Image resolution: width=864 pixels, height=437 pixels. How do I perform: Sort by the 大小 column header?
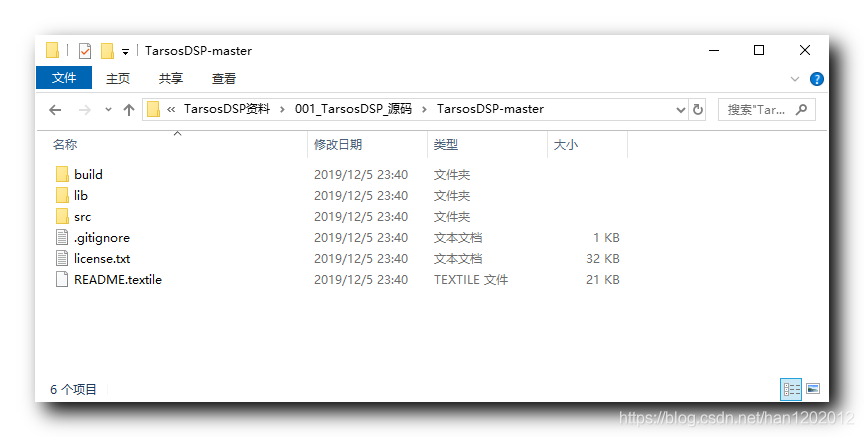click(x=566, y=144)
